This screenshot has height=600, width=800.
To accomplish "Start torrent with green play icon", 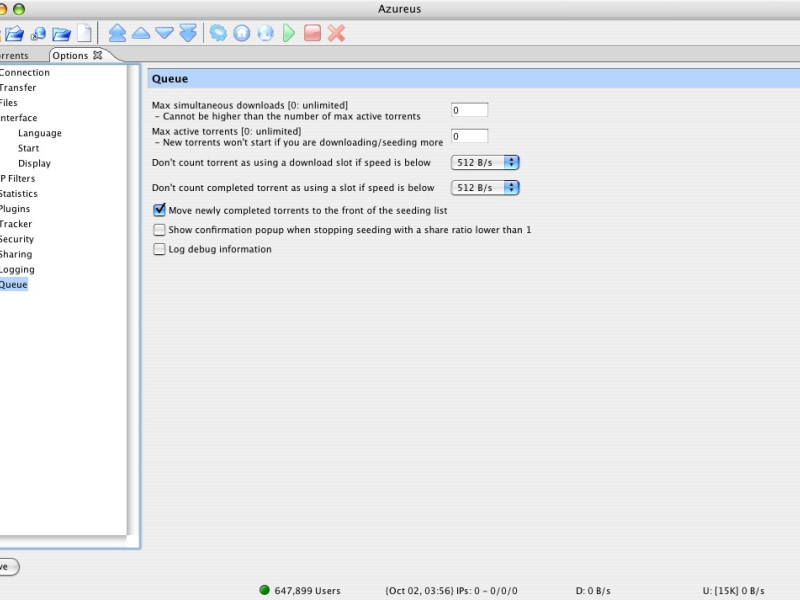I will tap(289, 33).
